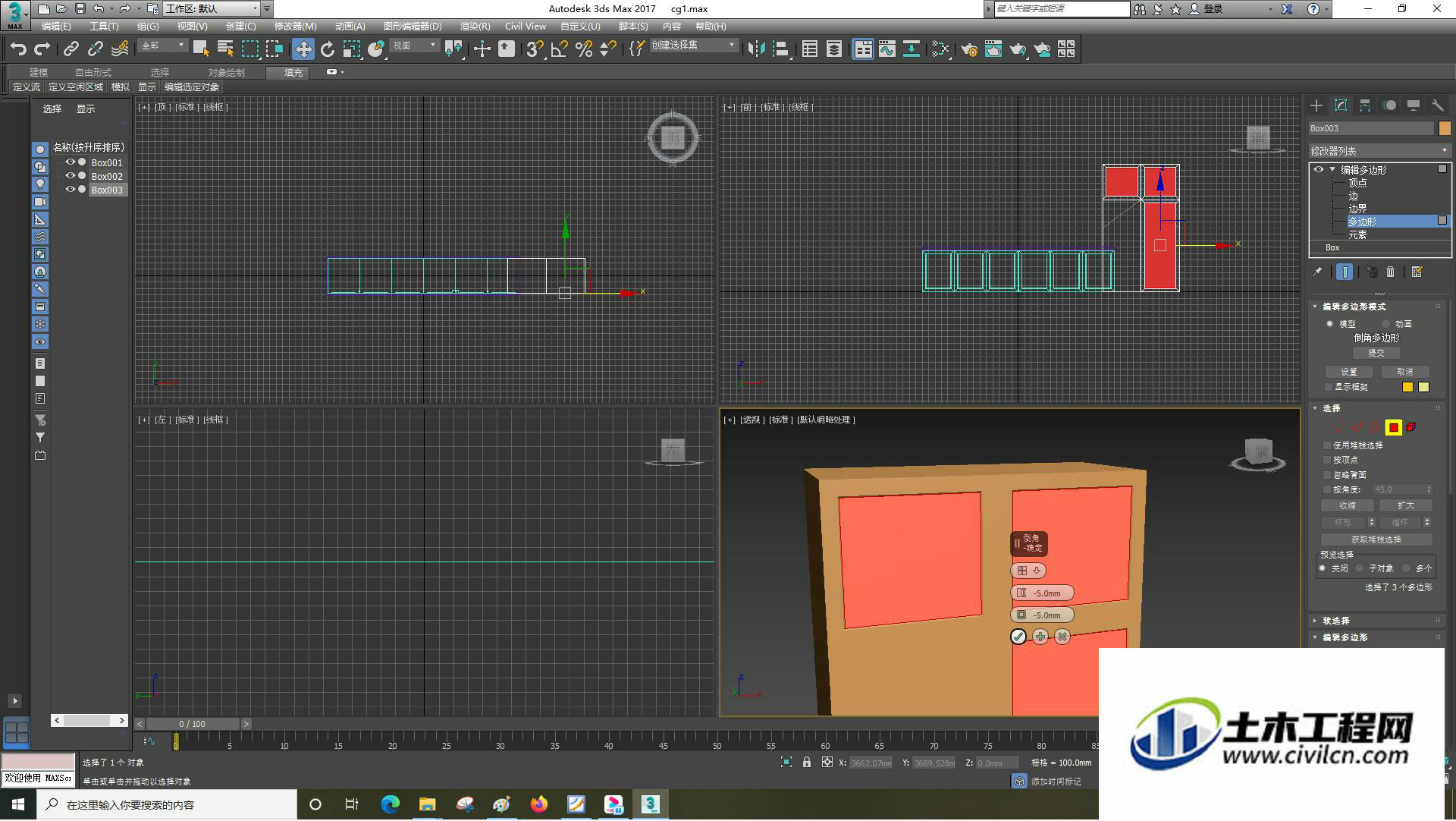Toggle the Angle Snap icon
Screen dimensions: 1456x821
pos(560,49)
